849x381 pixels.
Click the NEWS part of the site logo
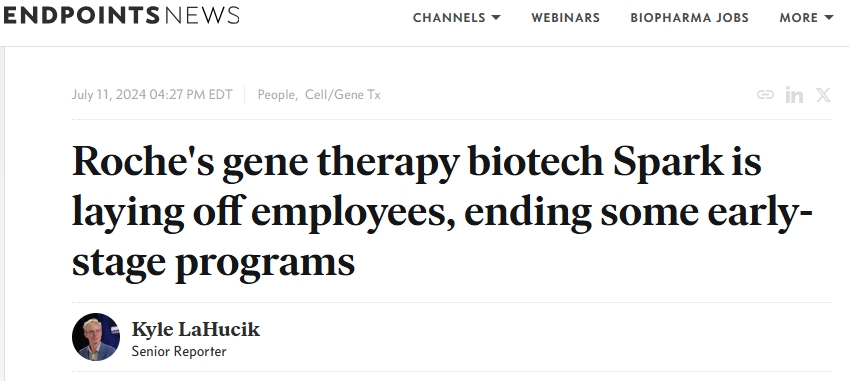coord(202,16)
